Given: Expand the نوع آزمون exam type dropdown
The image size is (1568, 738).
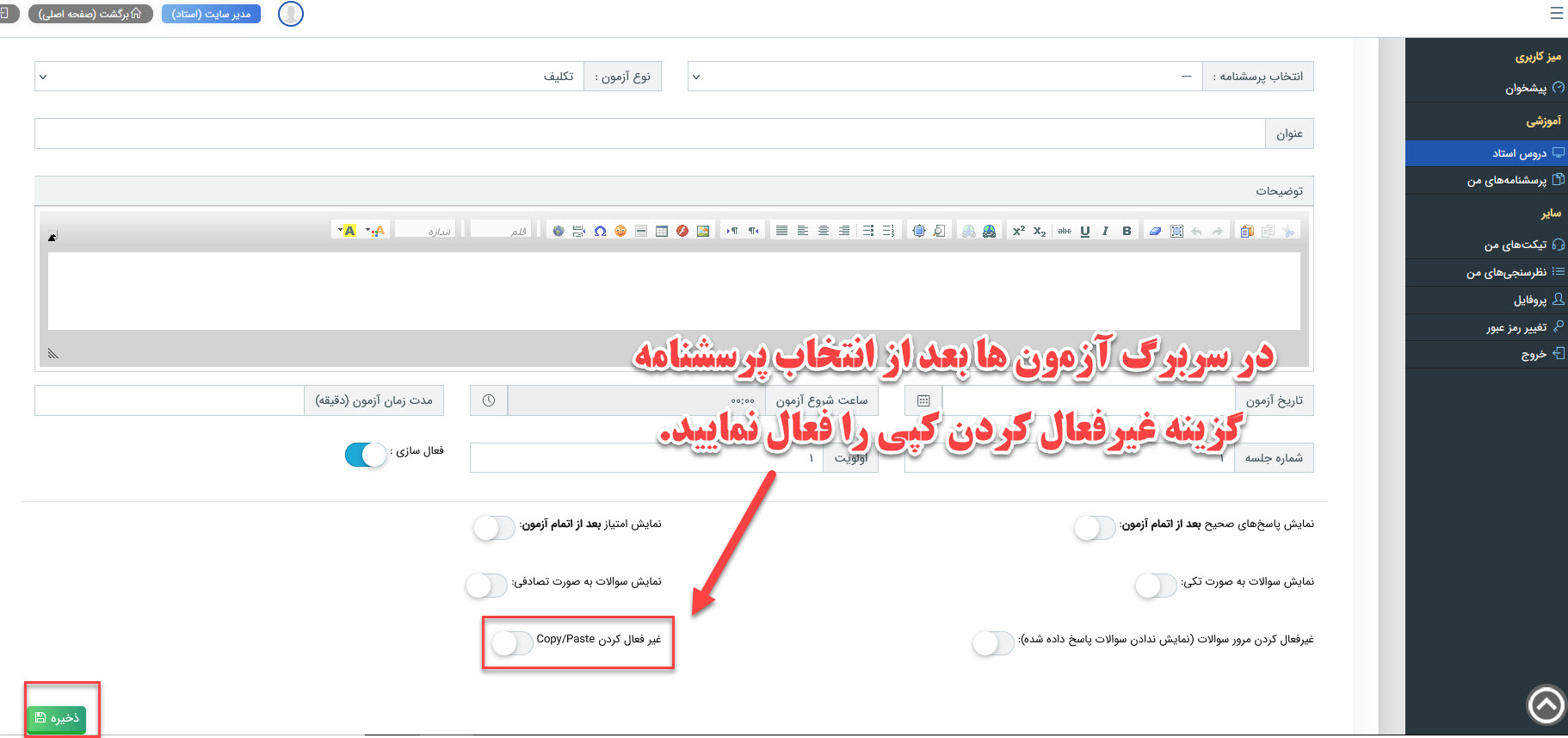Looking at the screenshot, I should point(310,77).
